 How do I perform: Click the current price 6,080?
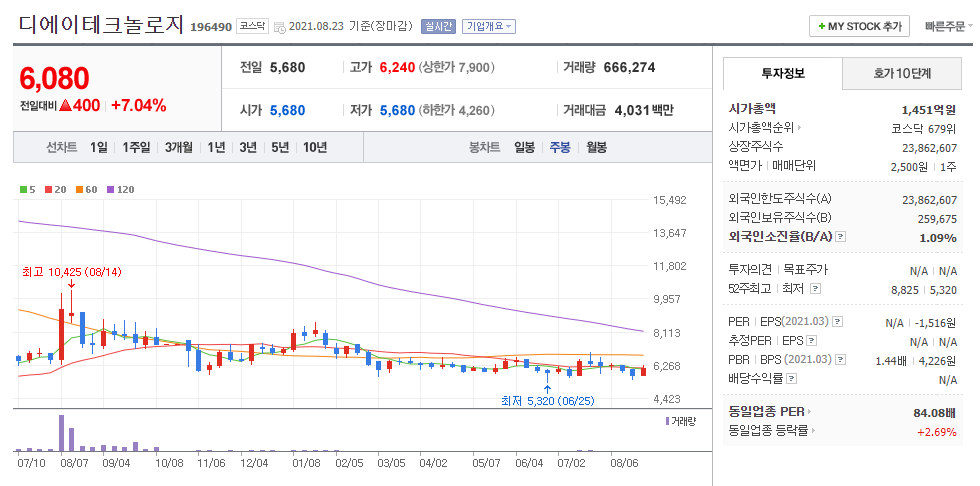point(54,78)
